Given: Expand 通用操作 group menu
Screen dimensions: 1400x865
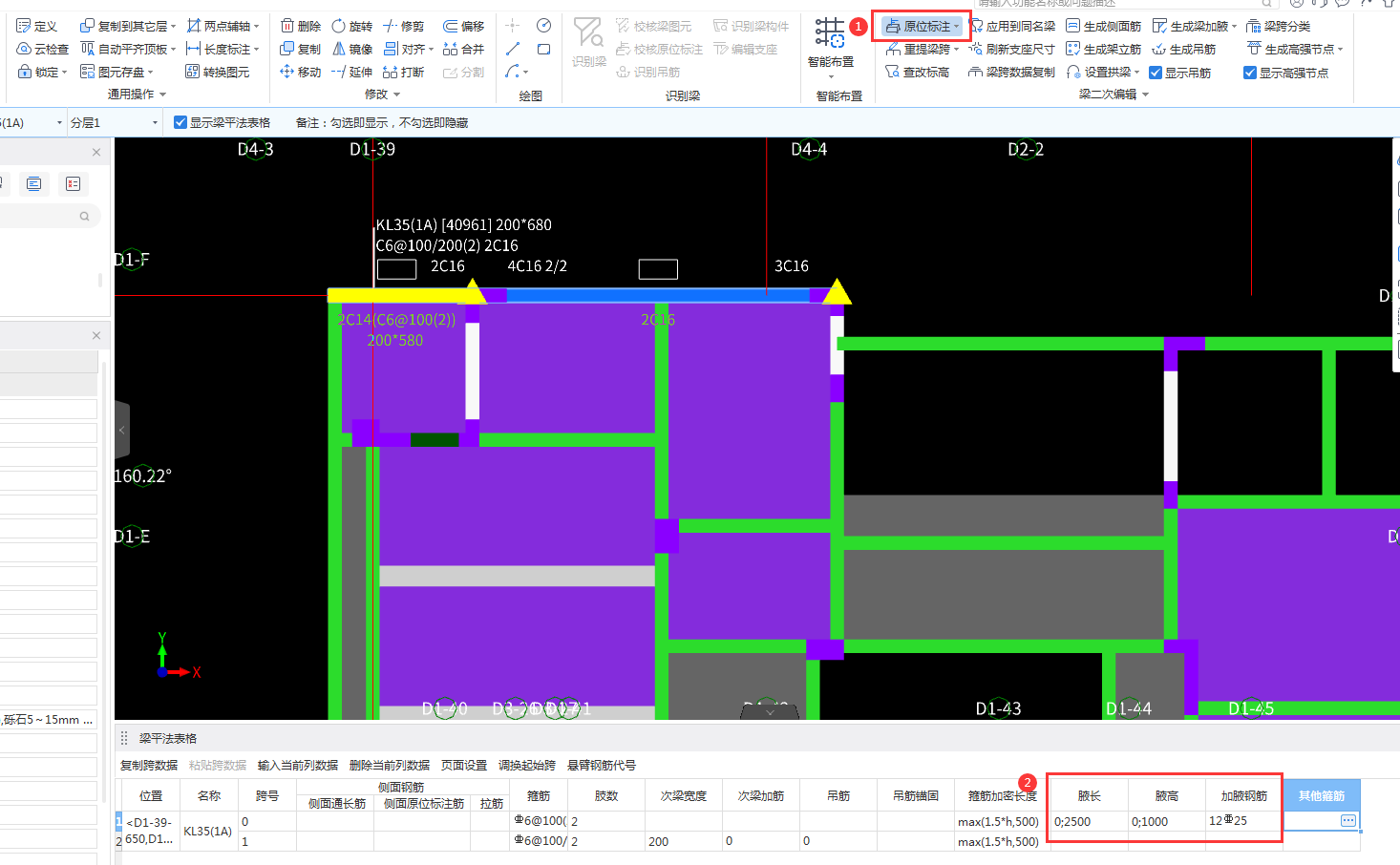Looking at the screenshot, I should coord(138,95).
